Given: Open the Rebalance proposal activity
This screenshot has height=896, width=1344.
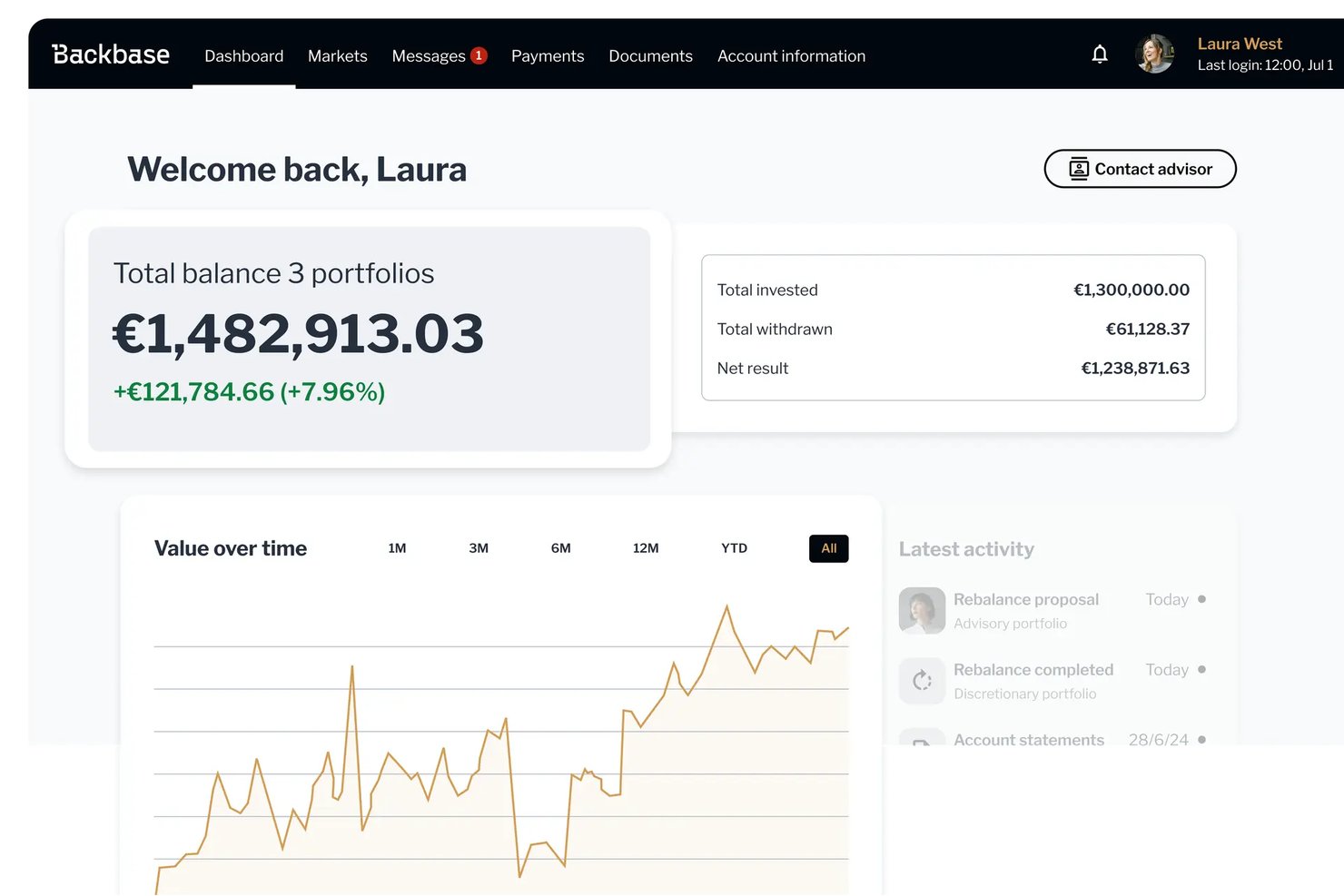Looking at the screenshot, I should [1052, 610].
